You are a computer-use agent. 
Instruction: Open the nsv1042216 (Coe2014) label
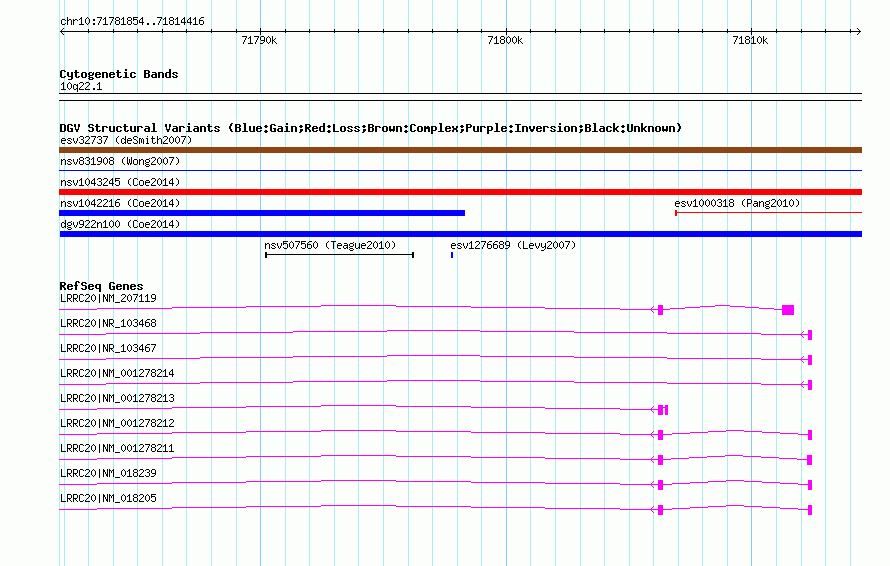[120, 203]
